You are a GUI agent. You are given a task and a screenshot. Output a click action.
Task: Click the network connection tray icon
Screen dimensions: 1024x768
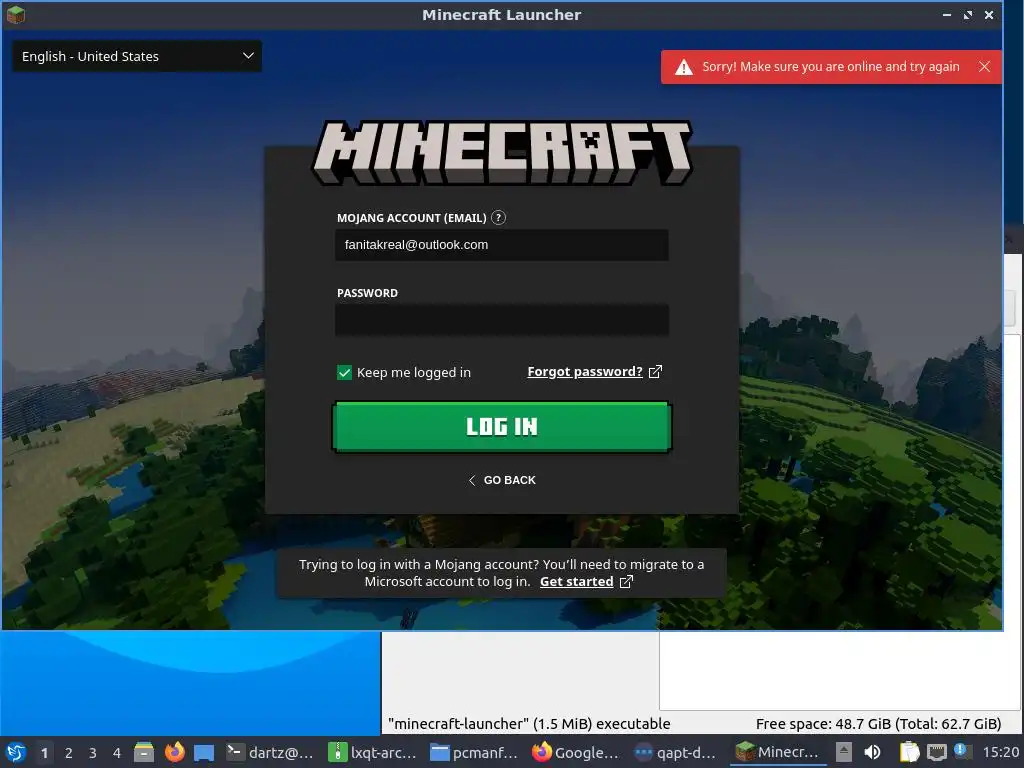click(x=937, y=752)
